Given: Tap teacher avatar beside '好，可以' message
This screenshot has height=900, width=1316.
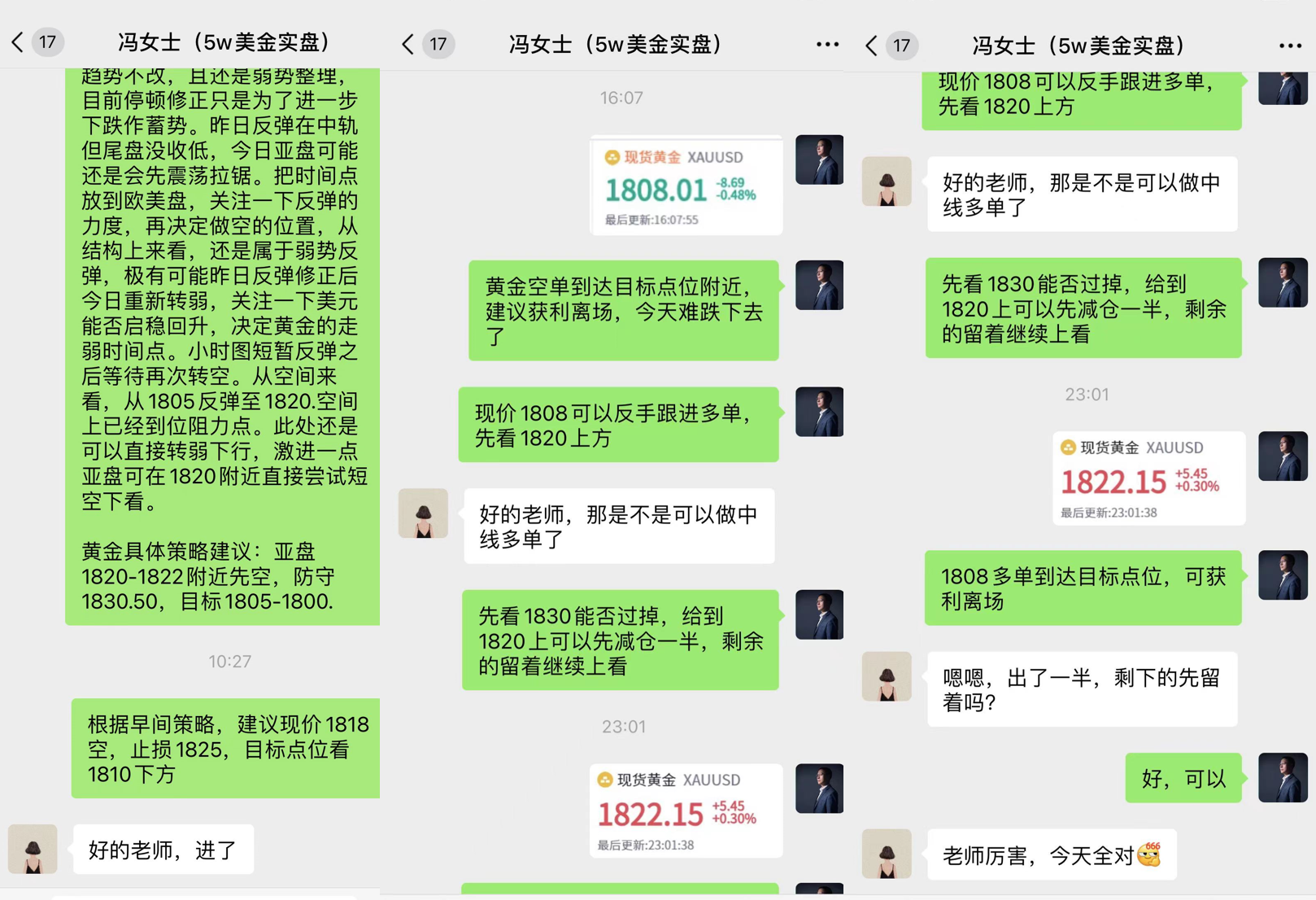Looking at the screenshot, I should coord(1283,778).
